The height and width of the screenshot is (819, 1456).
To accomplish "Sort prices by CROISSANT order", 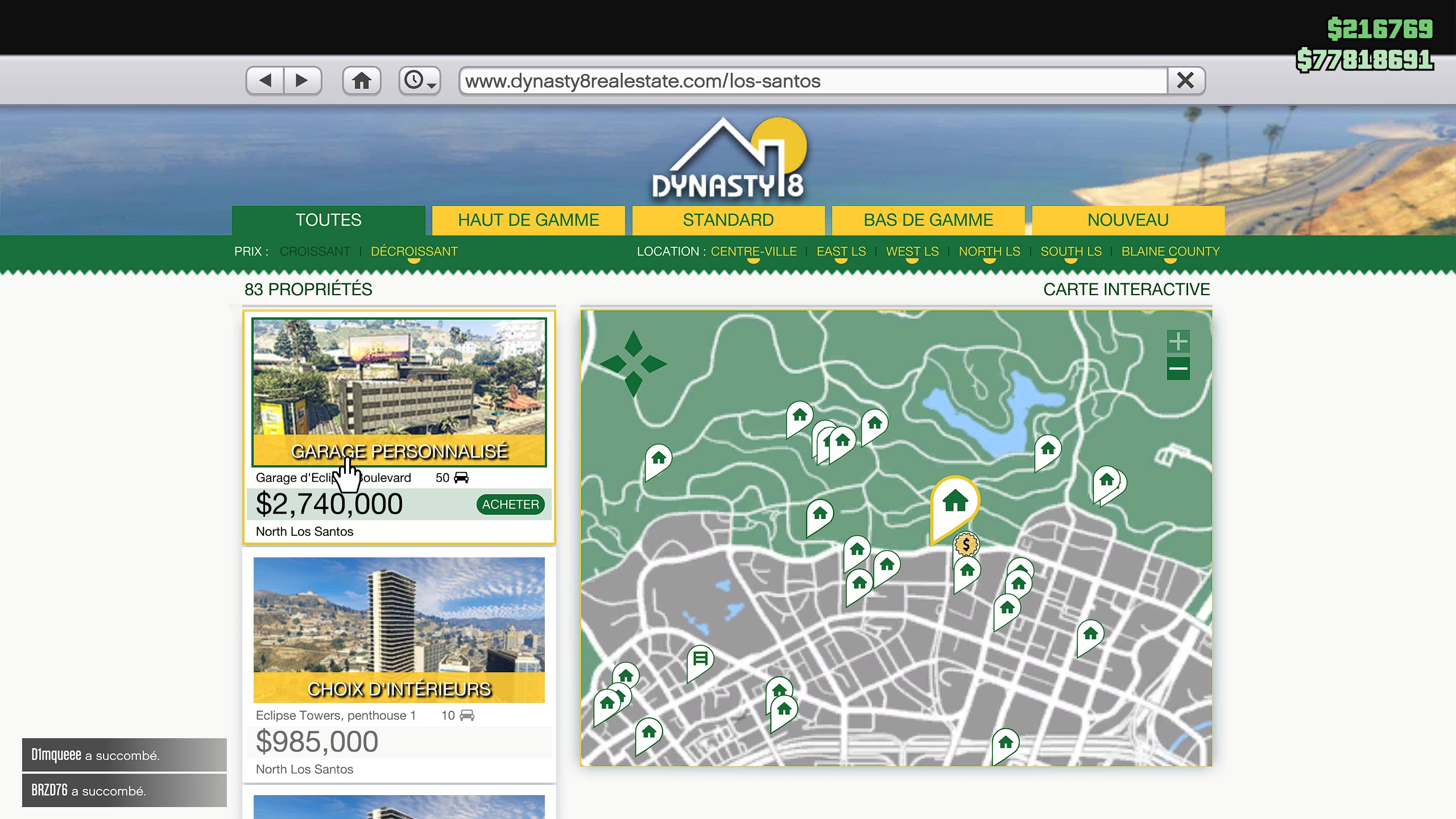I will click(x=315, y=251).
